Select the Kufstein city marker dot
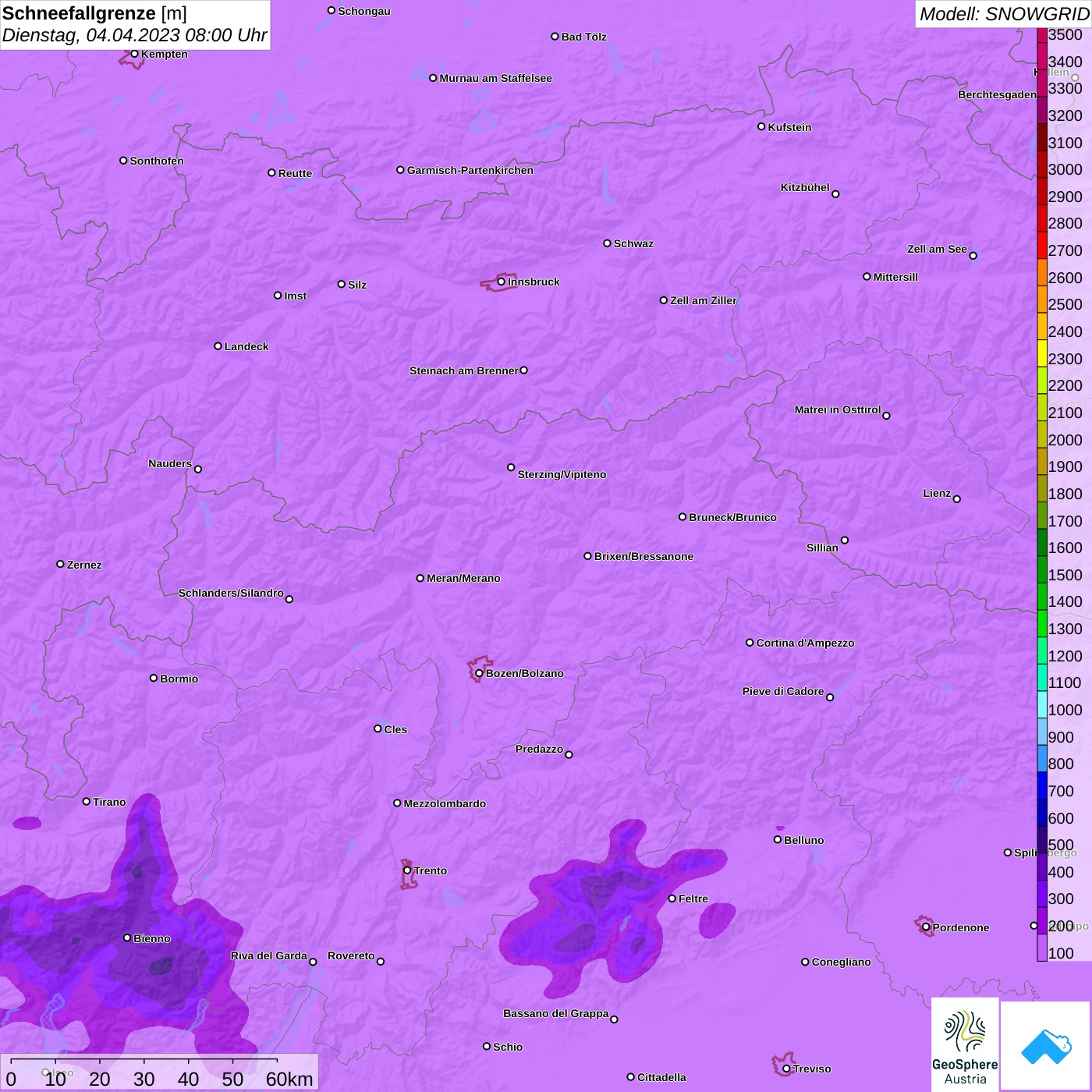 pyautogui.click(x=761, y=126)
